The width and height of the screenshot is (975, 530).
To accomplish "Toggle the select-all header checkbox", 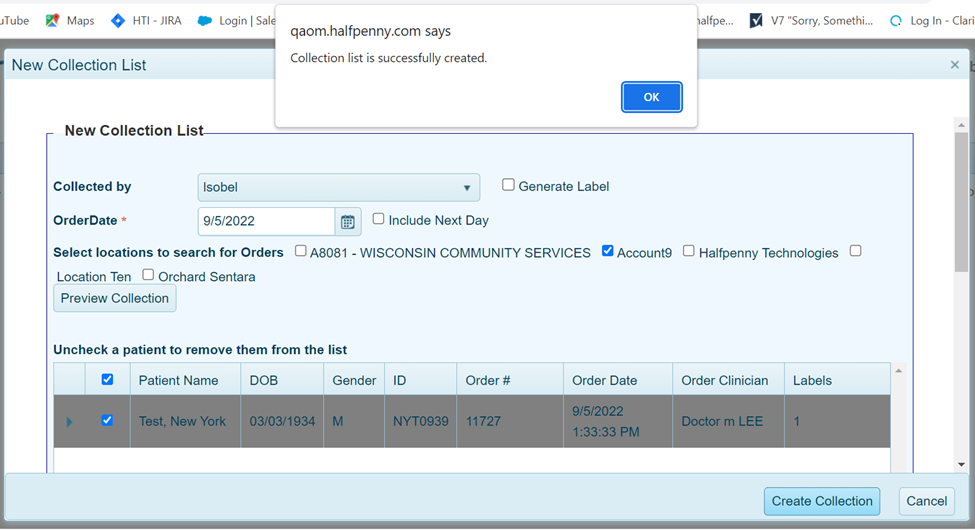I will pyautogui.click(x=107, y=380).
